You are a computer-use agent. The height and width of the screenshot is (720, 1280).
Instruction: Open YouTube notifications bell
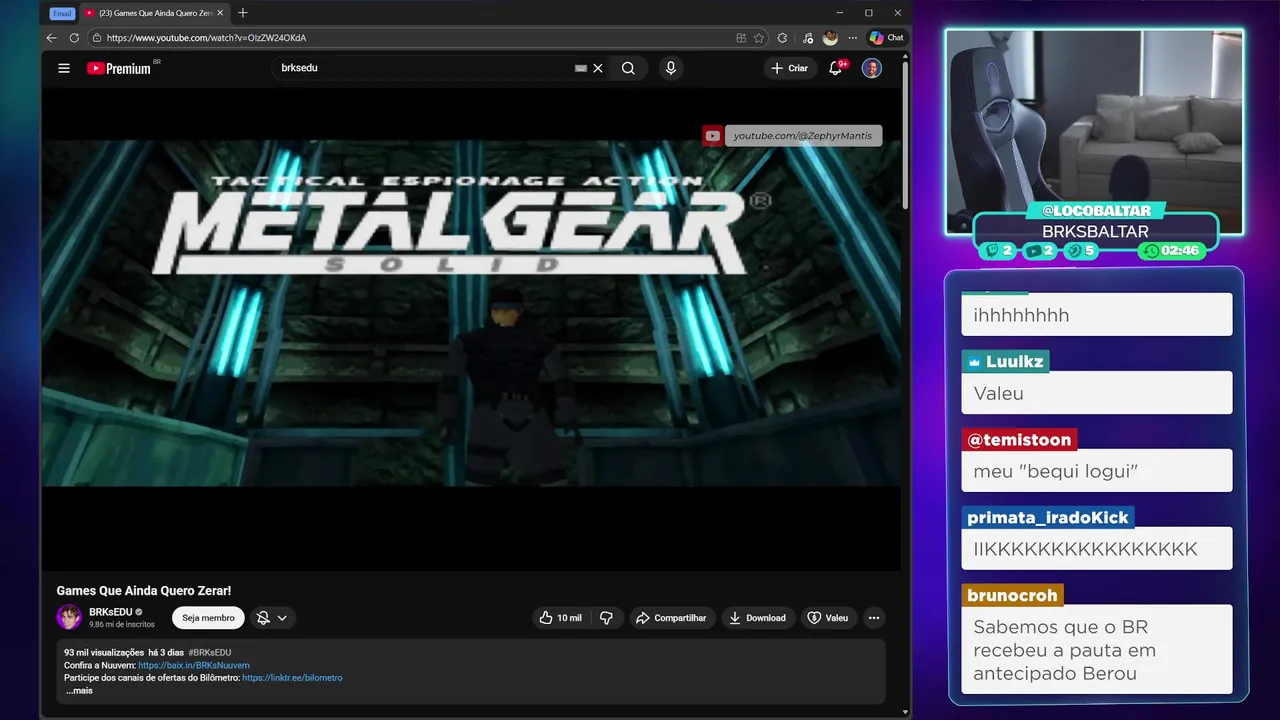coord(836,68)
